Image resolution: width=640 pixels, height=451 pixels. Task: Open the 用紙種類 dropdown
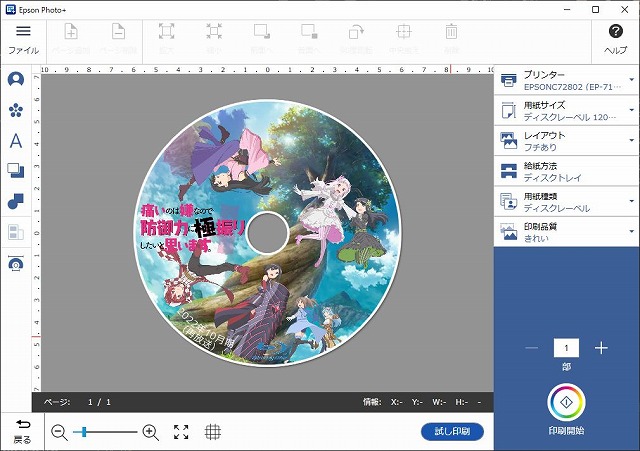coord(567,201)
